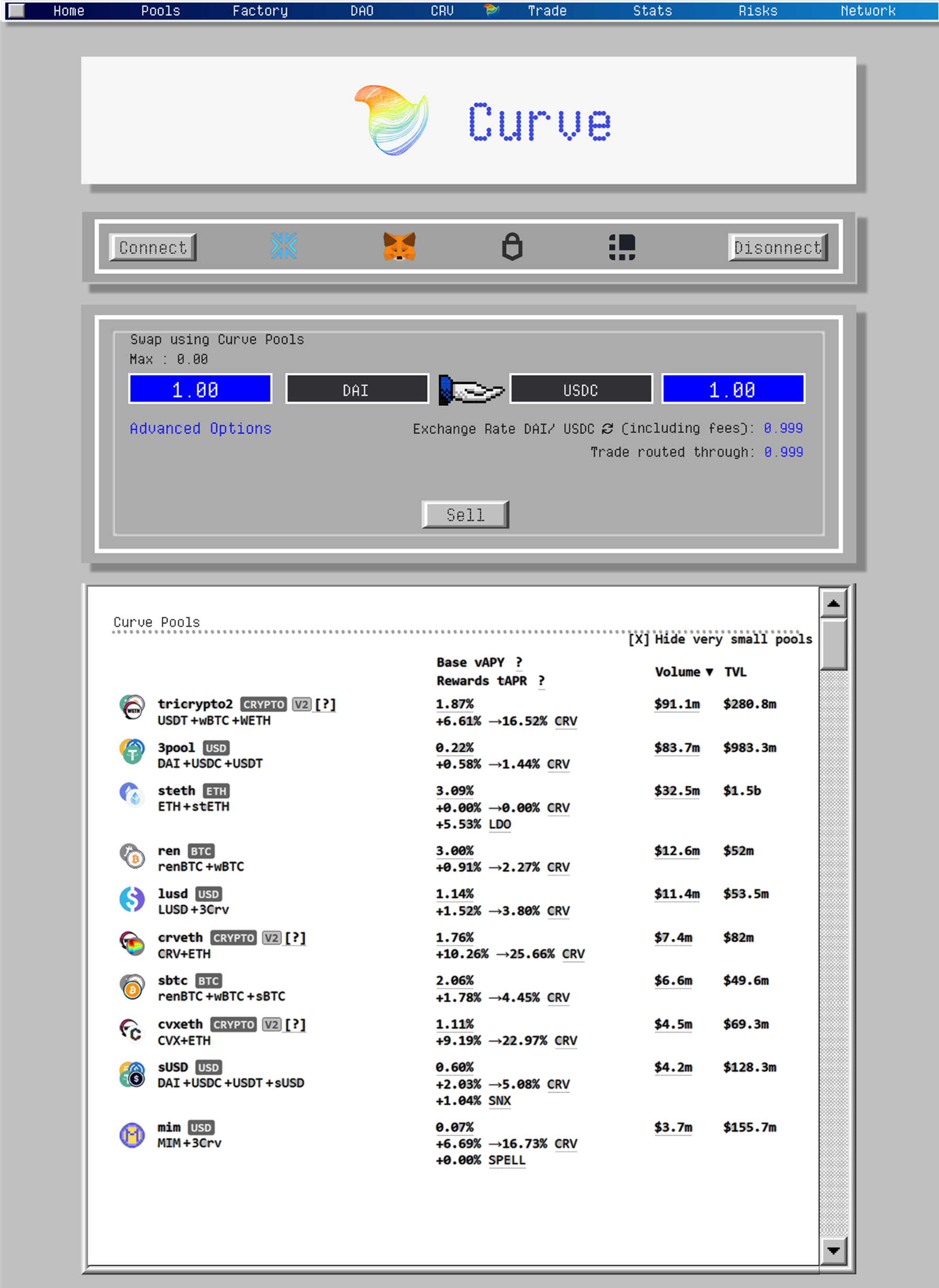Pick the black grid-square wallet icon
The width and height of the screenshot is (939, 1288).
622,247
